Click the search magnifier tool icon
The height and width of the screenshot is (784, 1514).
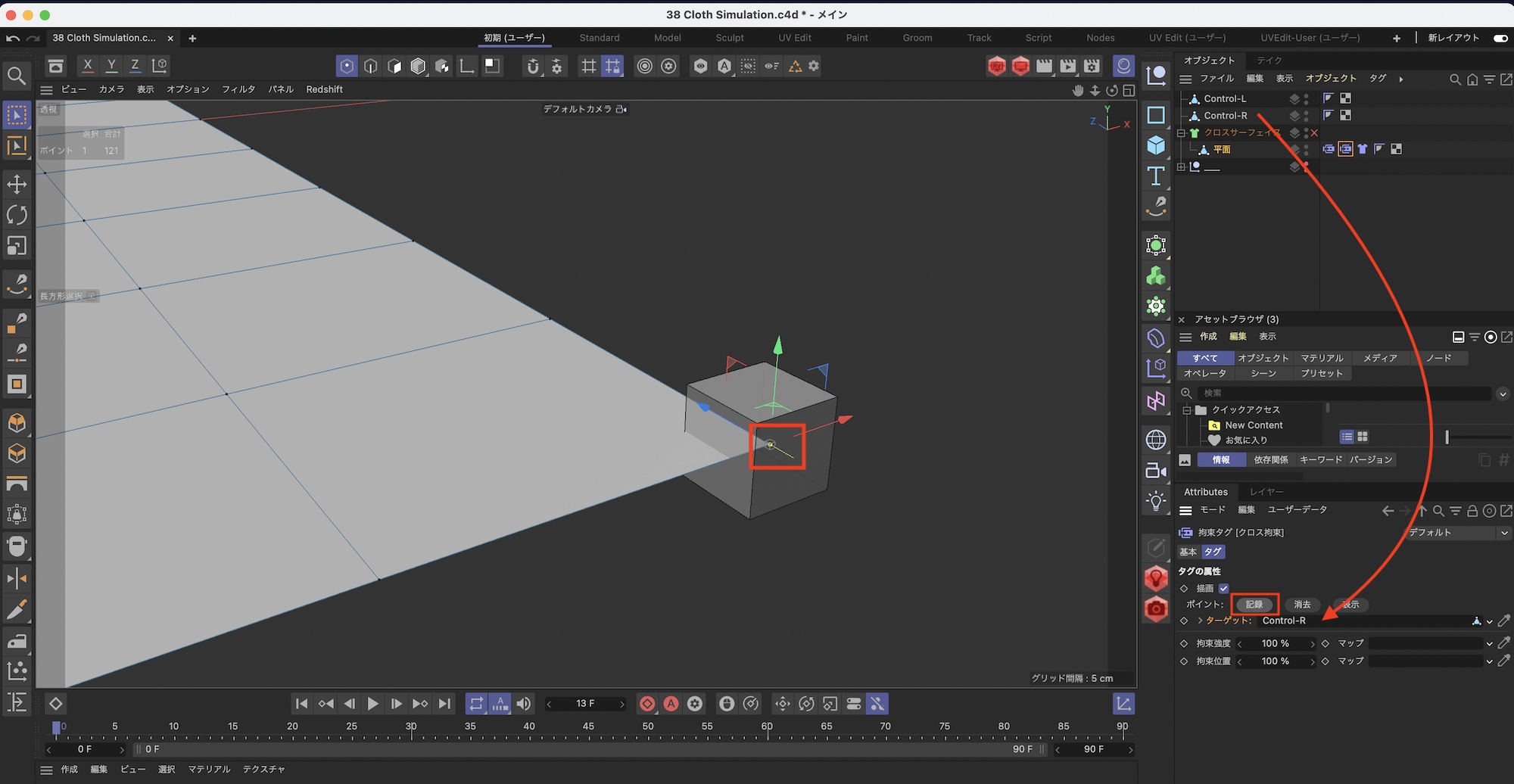click(17, 76)
